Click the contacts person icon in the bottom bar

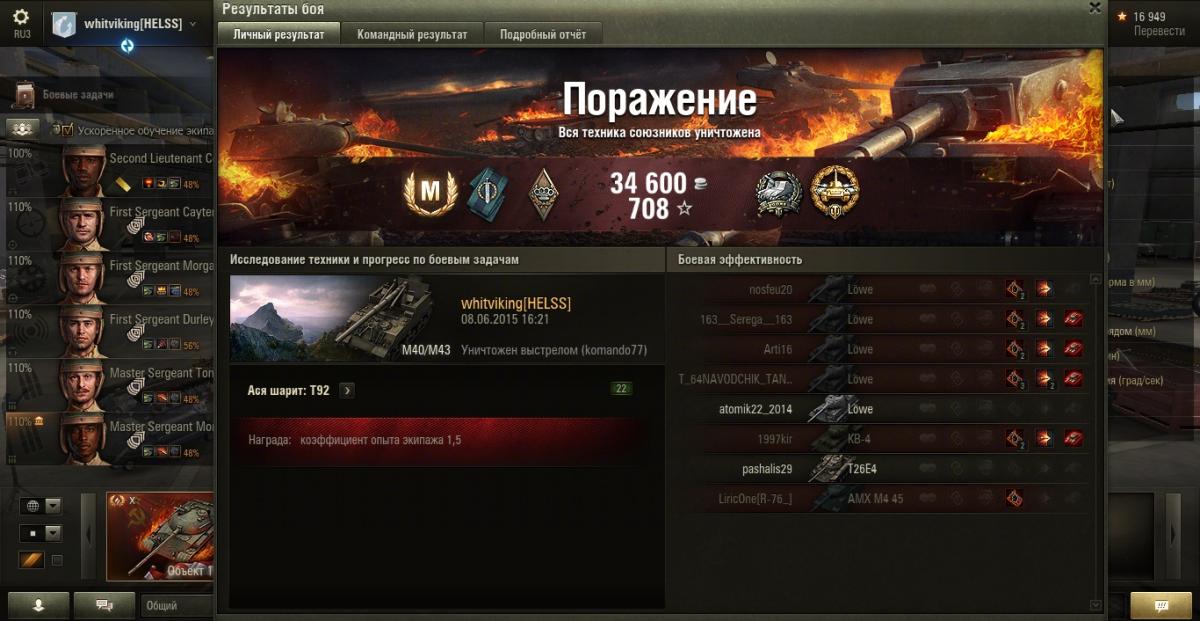click(38, 605)
